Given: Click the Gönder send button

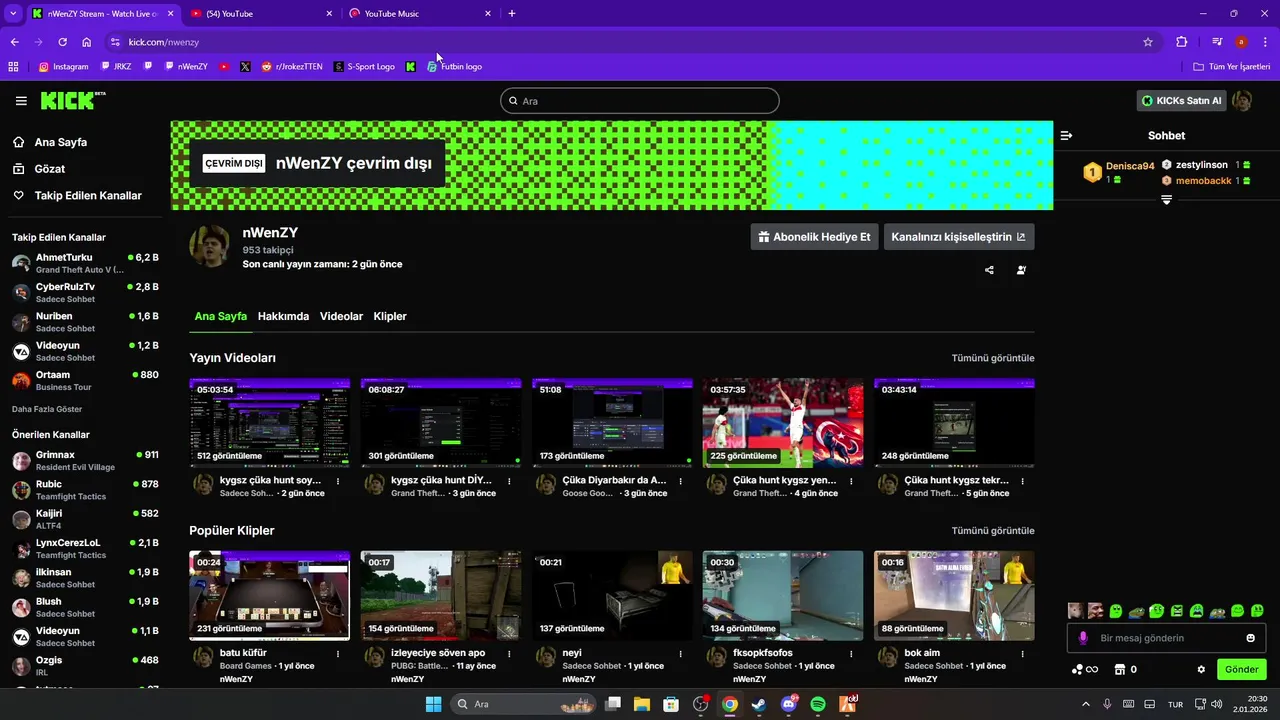Looking at the screenshot, I should point(1241,670).
